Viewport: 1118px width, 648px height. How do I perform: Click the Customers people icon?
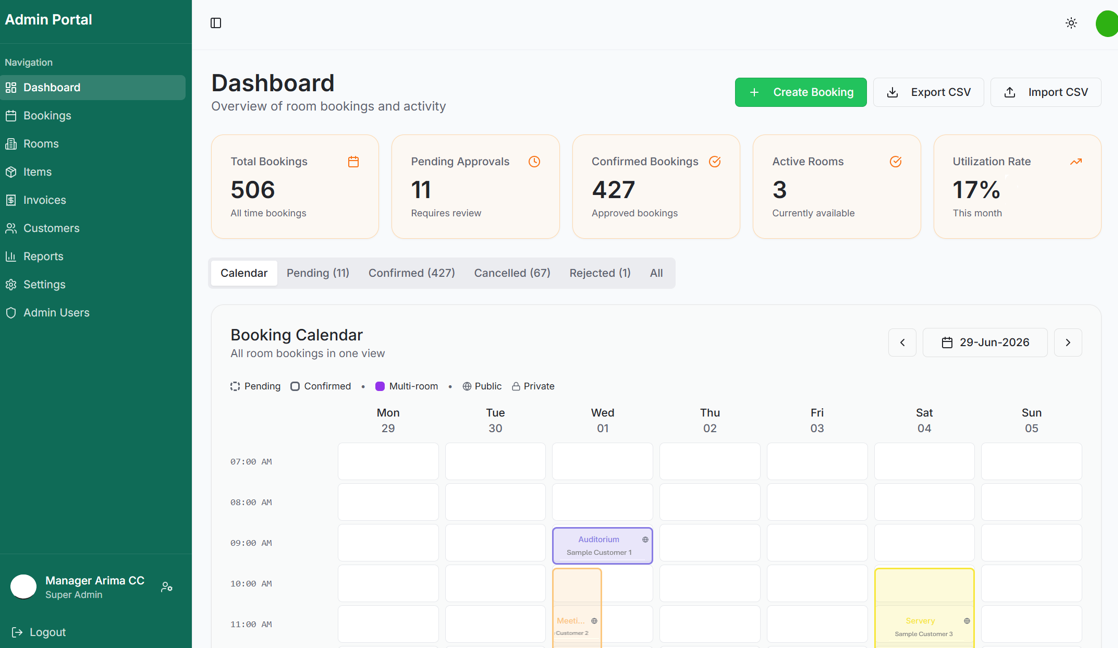point(11,228)
